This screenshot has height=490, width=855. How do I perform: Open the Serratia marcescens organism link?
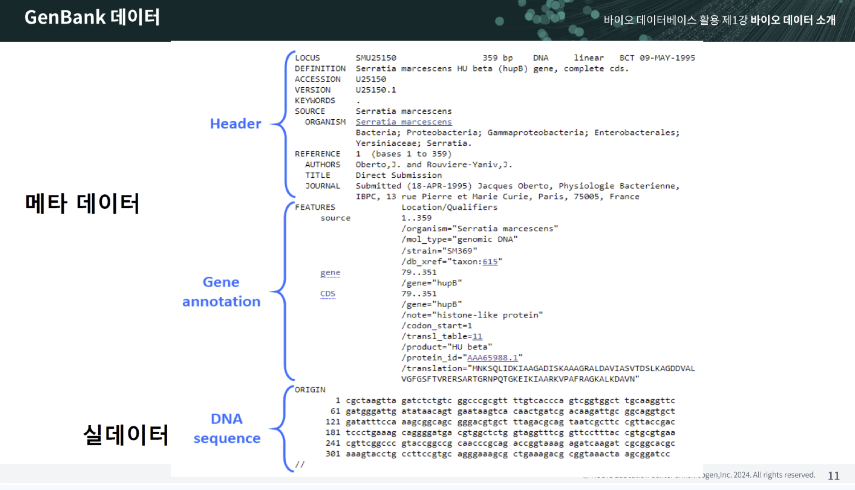click(x=402, y=122)
